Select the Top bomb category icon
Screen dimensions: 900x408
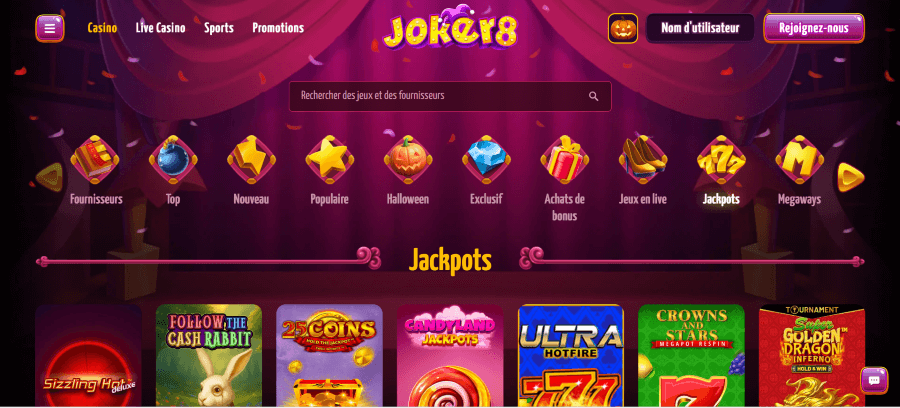coord(173,159)
